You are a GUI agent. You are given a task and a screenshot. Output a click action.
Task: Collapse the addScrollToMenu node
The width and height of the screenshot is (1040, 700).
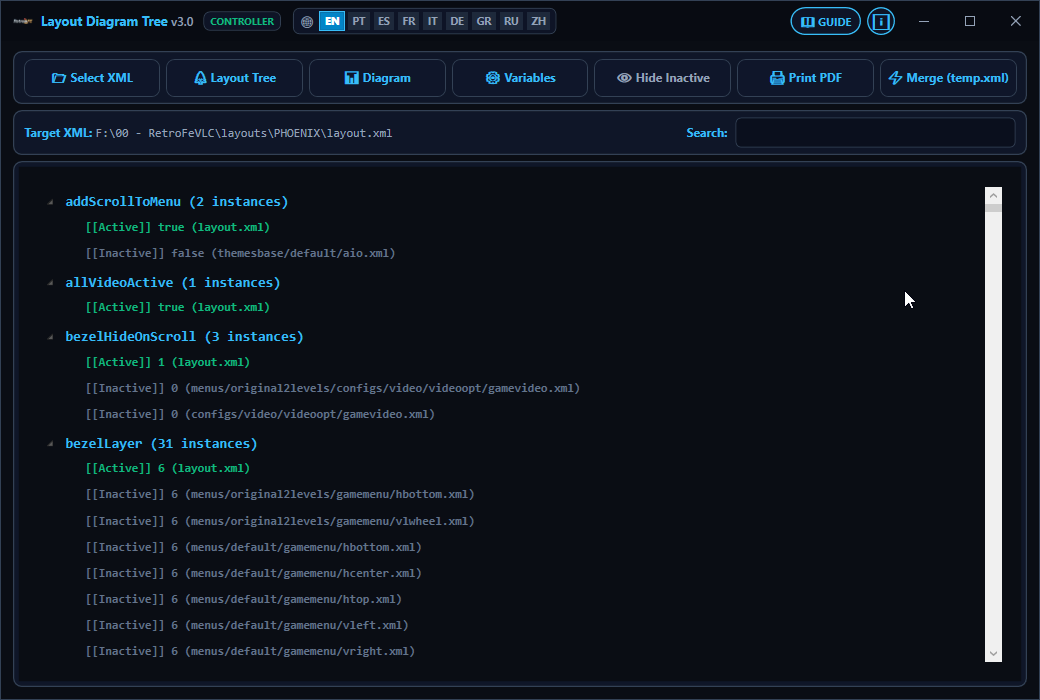point(50,202)
